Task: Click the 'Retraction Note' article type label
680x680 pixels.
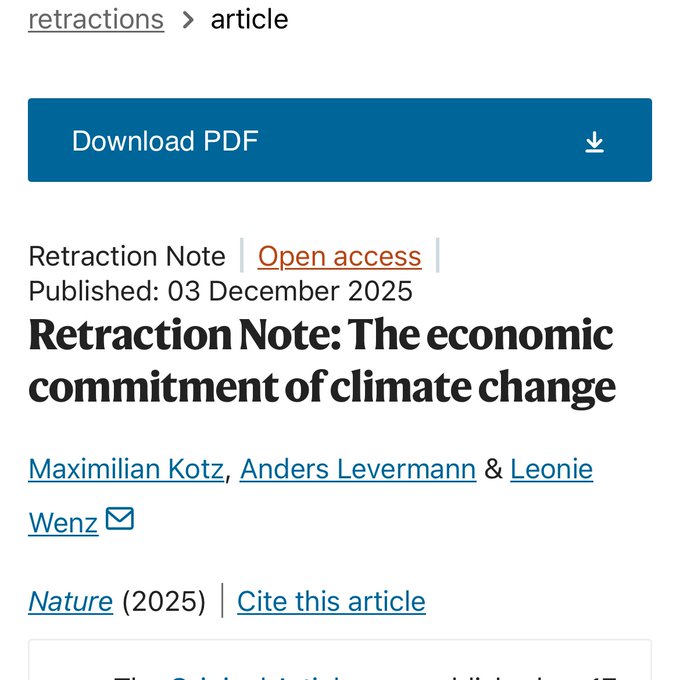Action: (x=127, y=257)
